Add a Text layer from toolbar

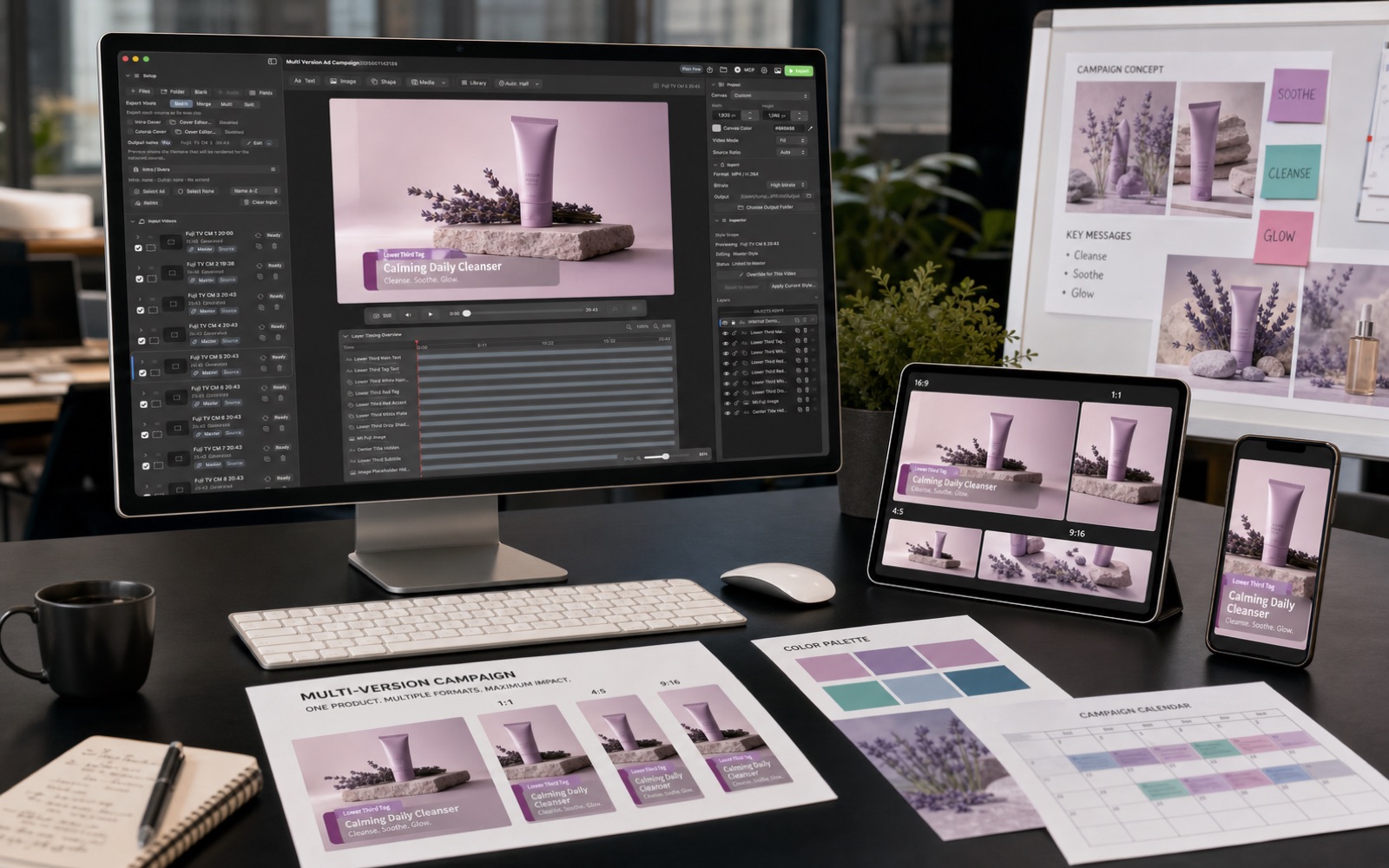pyautogui.click(x=305, y=81)
